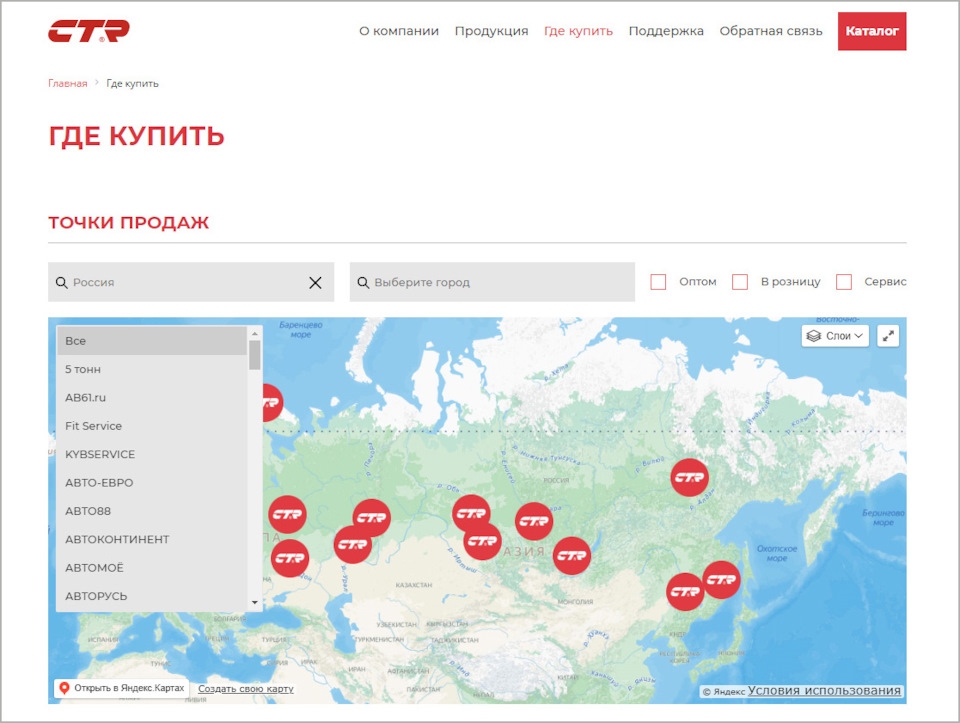
Task: Select Fit Service in the list
Action: [152, 426]
